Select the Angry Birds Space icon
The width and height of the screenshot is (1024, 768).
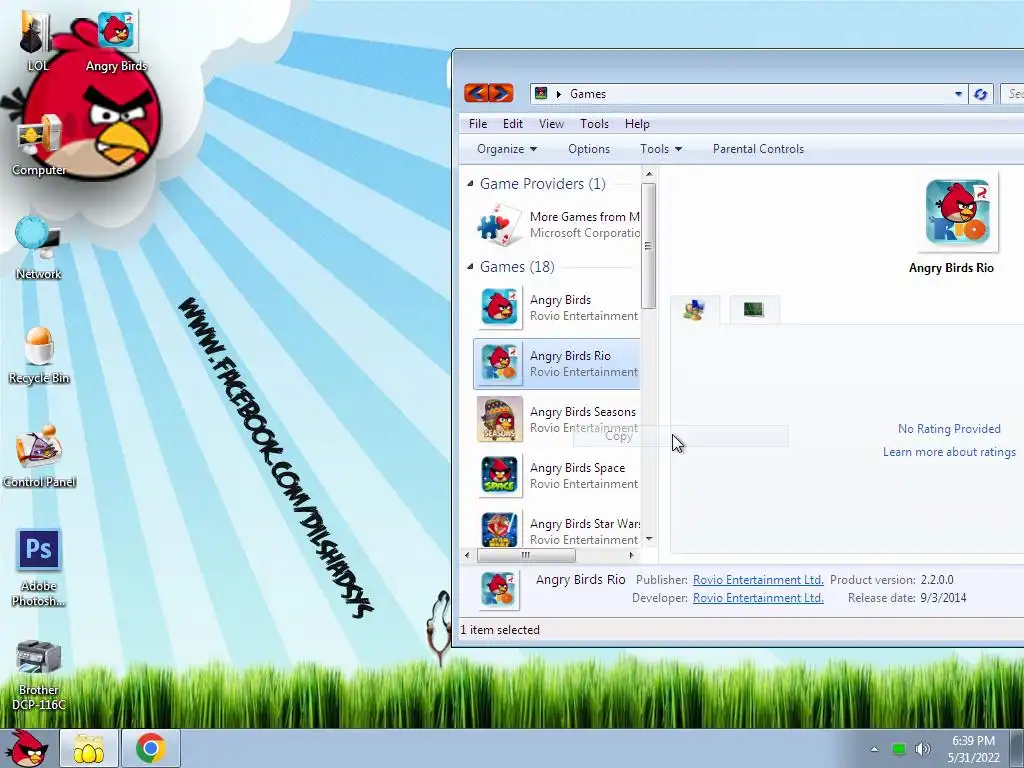[x=499, y=475]
